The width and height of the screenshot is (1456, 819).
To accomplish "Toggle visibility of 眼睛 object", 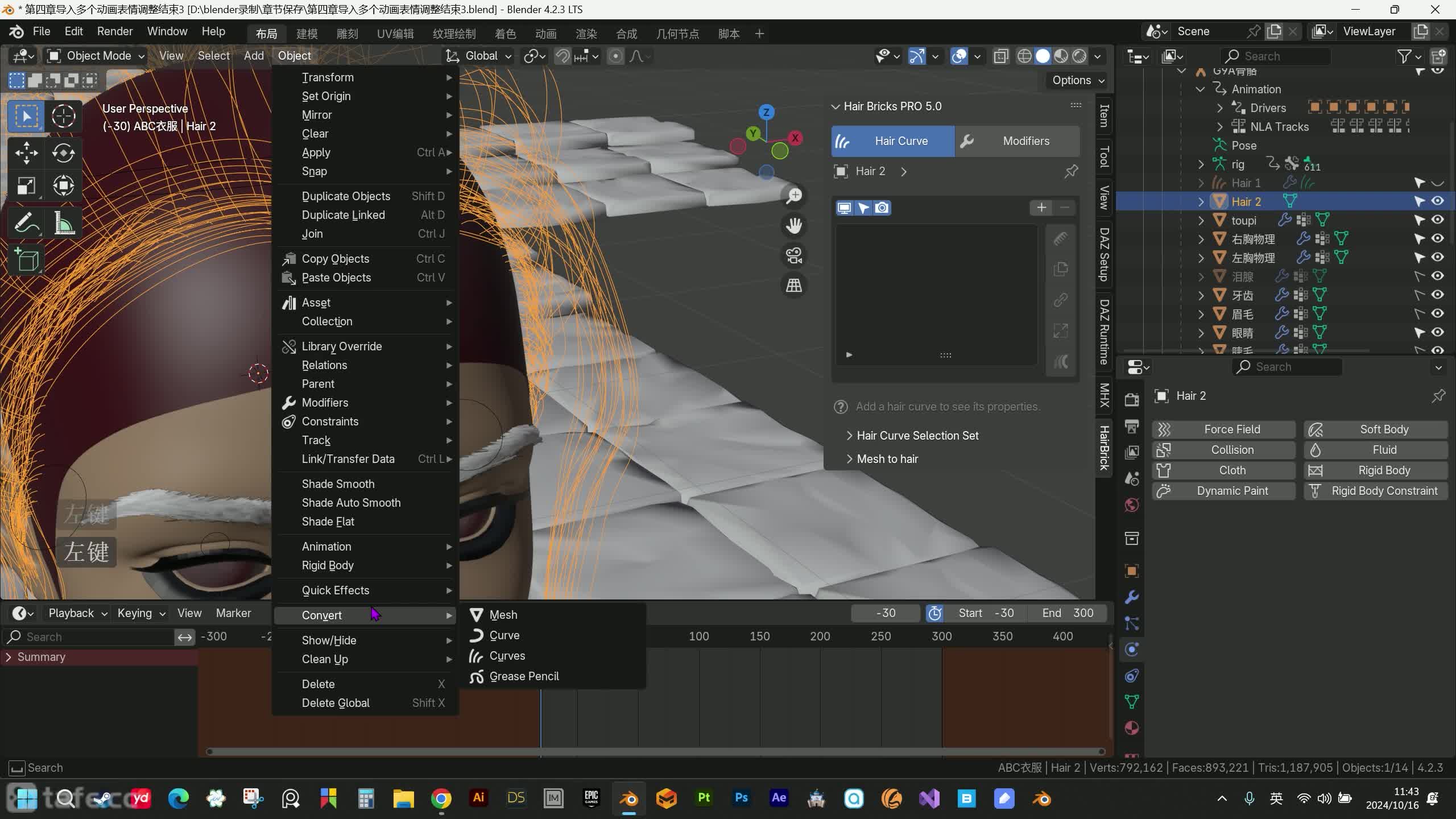I will tap(1438, 332).
